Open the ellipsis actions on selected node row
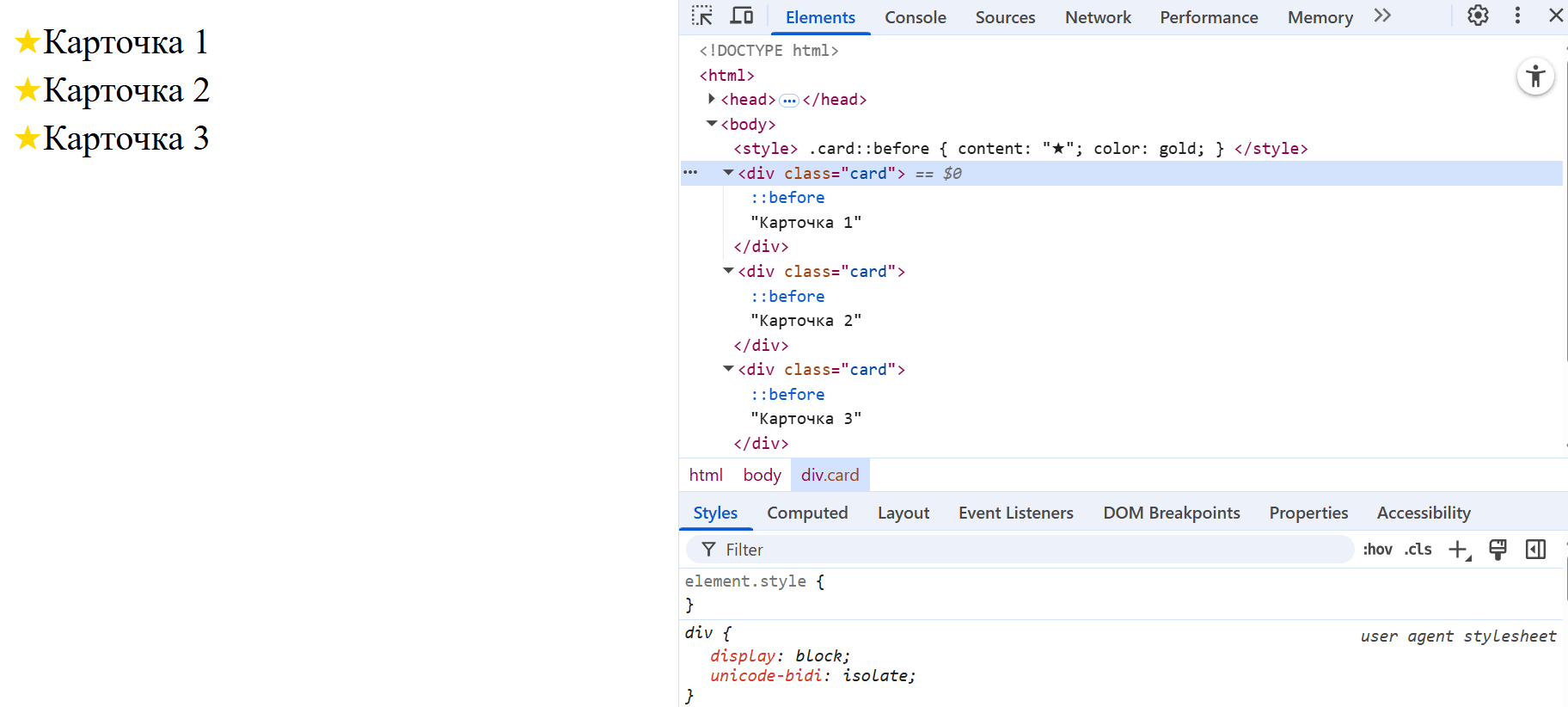Image resolution: width=1568 pixels, height=707 pixels. [x=690, y=173]
